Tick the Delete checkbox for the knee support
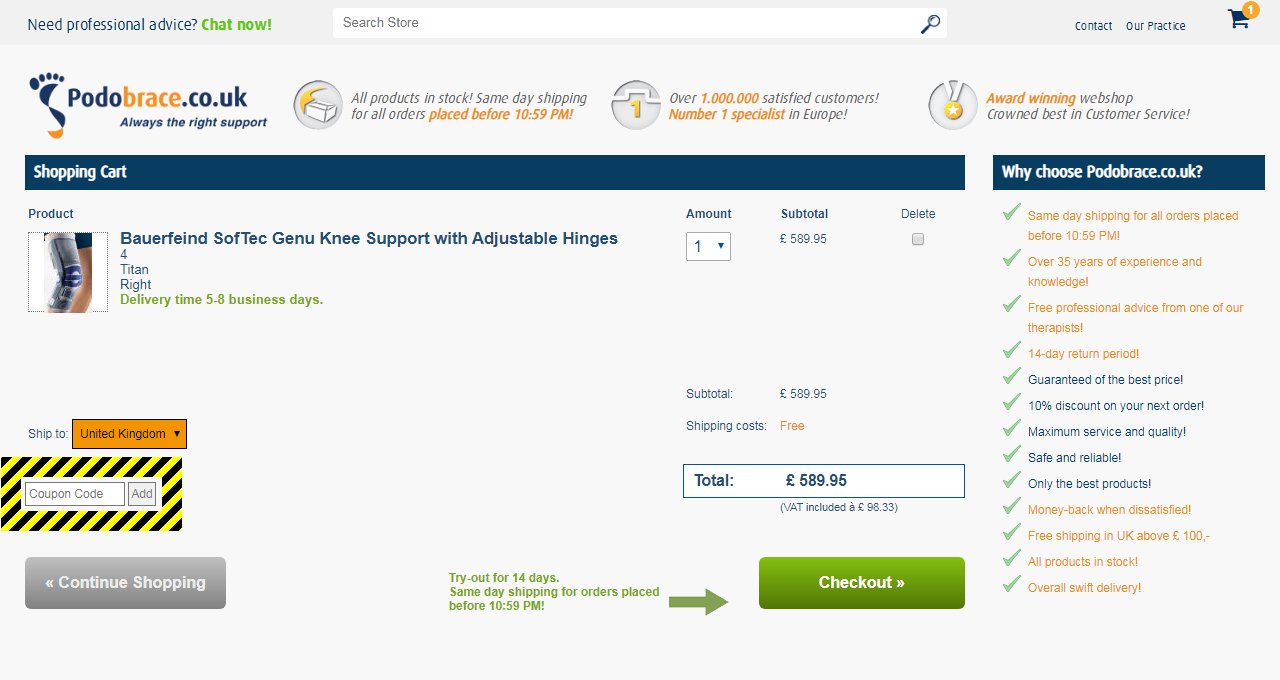The image size is (1280, 680). point(918,239)
